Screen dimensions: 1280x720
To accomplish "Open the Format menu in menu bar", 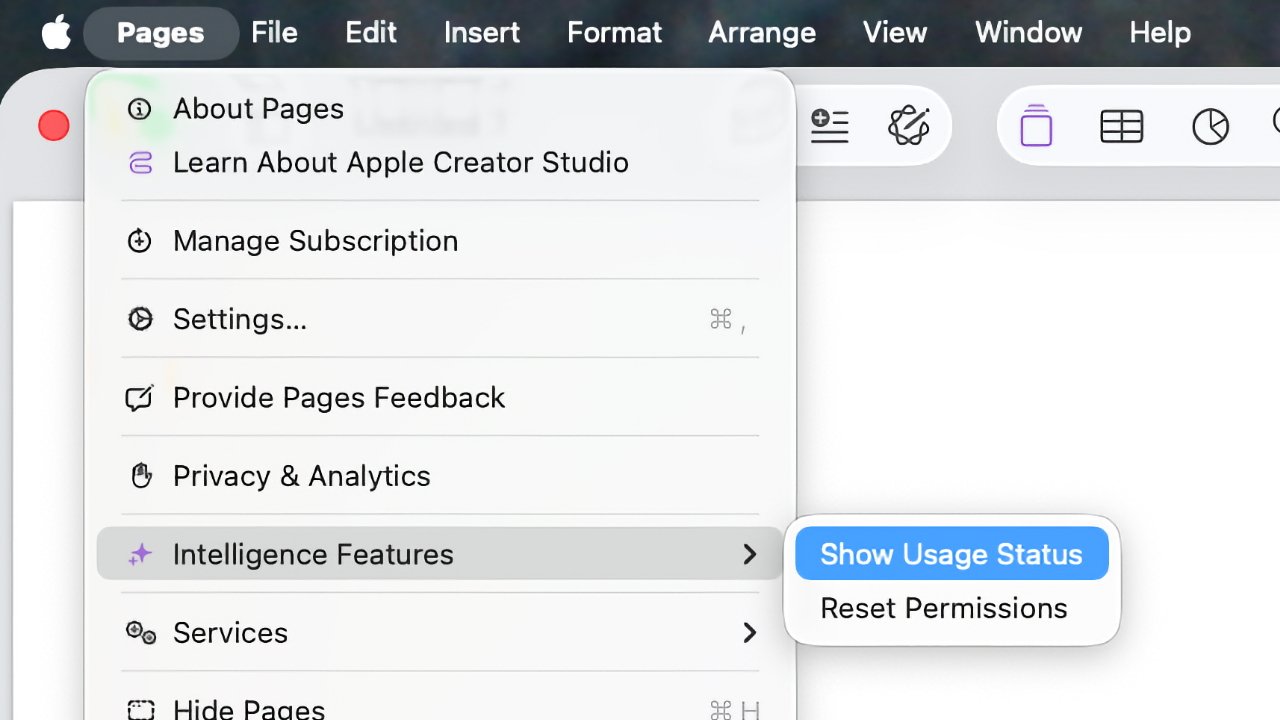I will click(614, 33).
